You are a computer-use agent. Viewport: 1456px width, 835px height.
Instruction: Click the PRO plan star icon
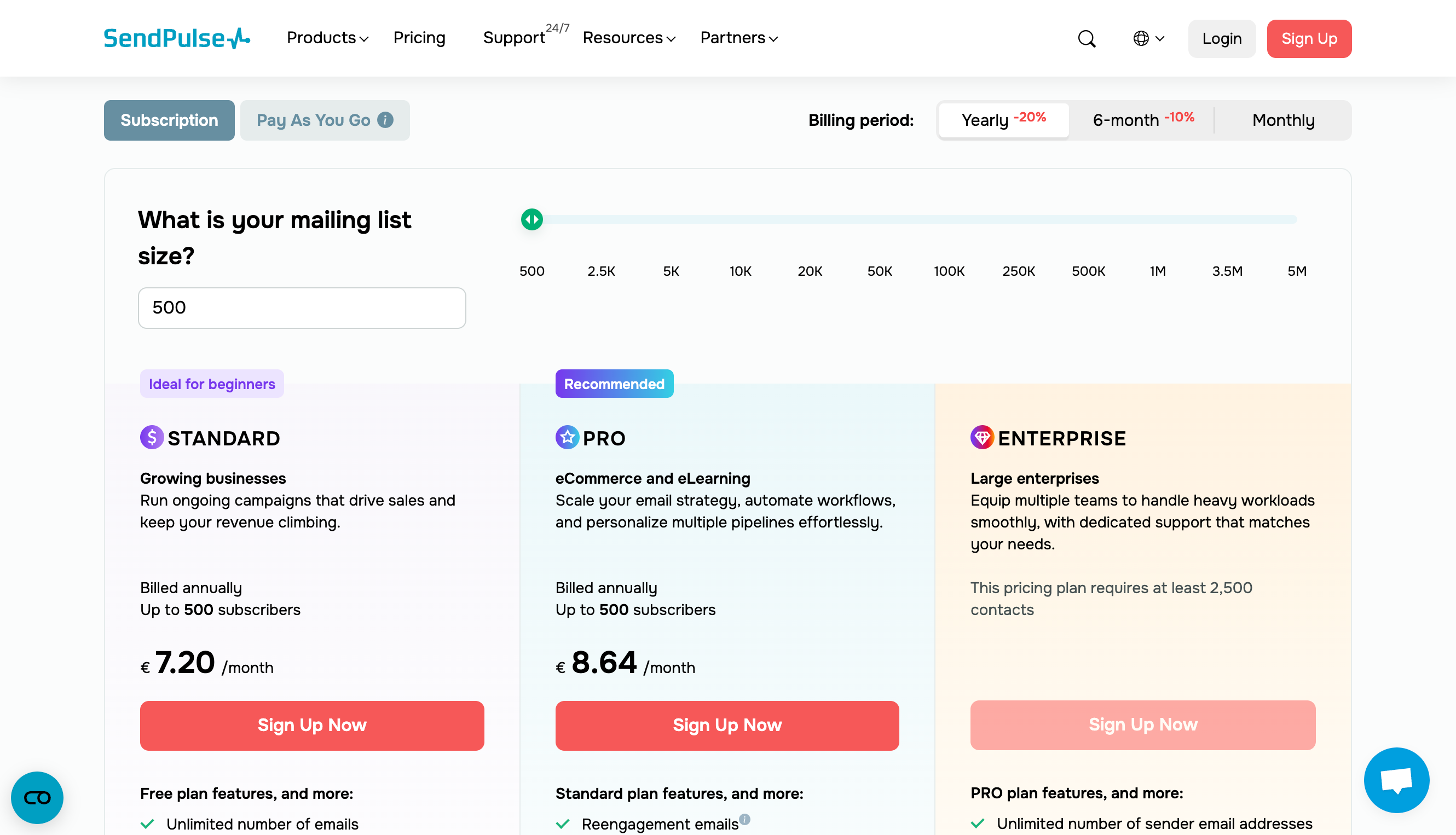coord(567,438)
